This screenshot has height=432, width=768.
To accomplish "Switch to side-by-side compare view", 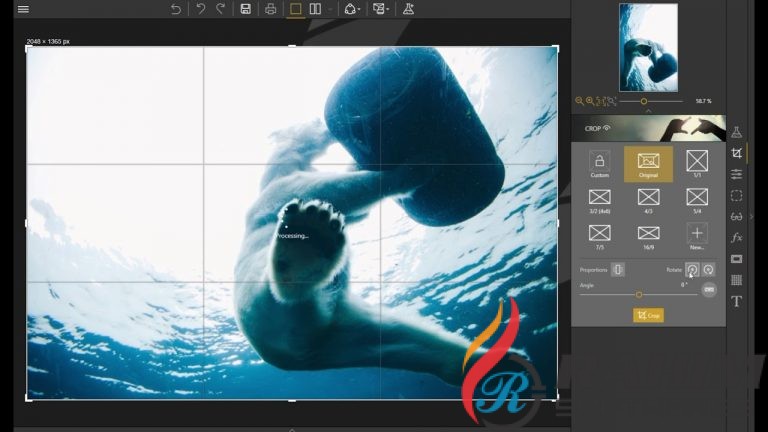I will [315, 9].
